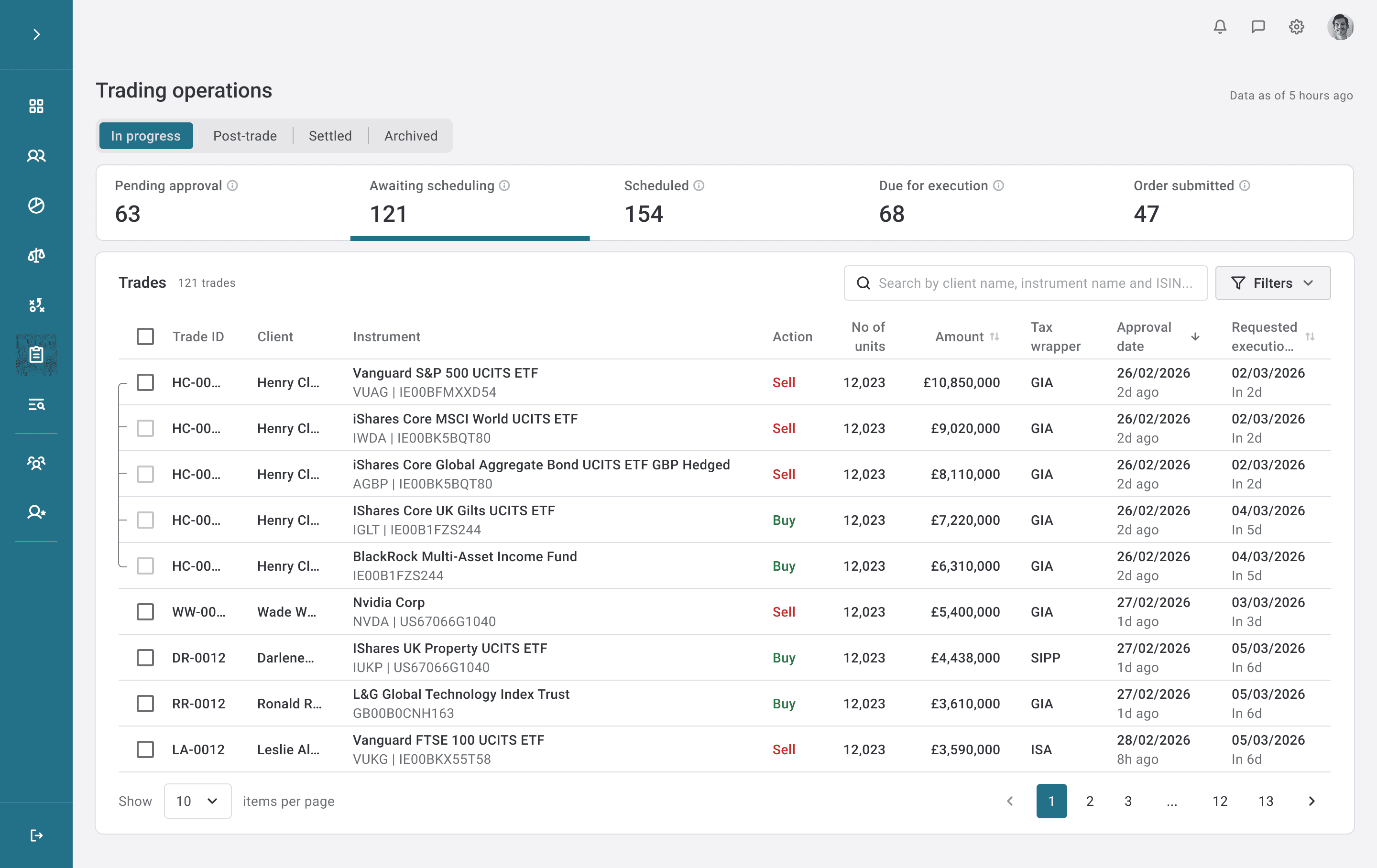Image resolution: width=1377 pixels, height=868 pixels.
Task: Switch to the Post-trade tab
Action: click(245, 136)
